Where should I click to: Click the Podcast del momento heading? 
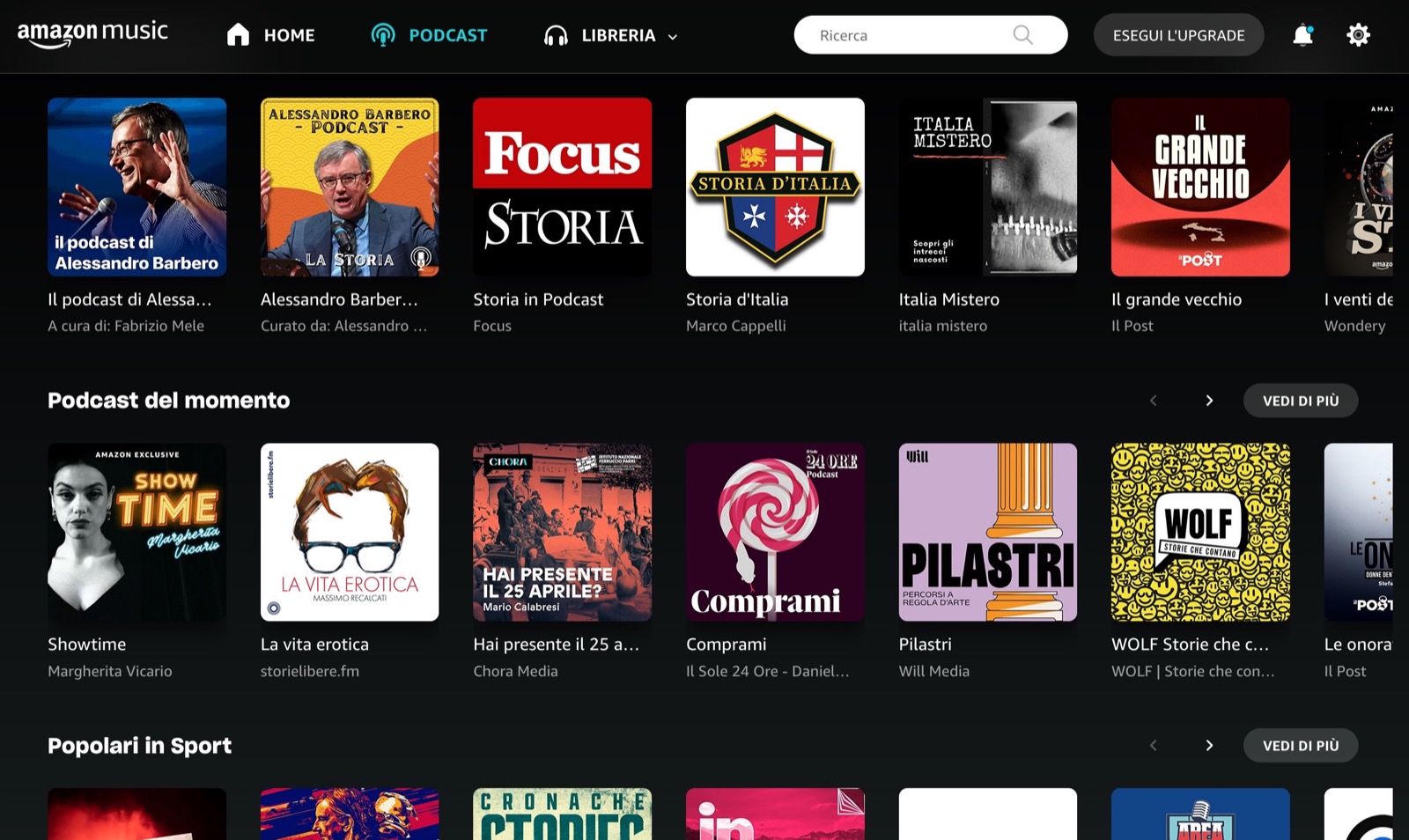tap(169, 401)
